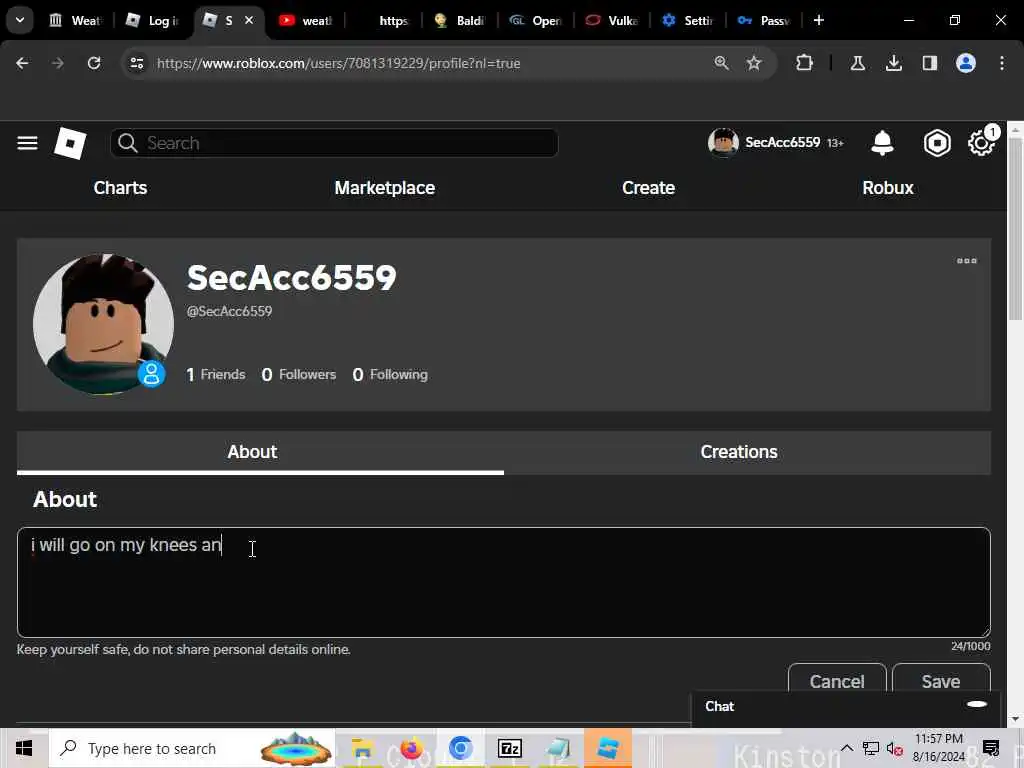View the 0 Followers list
This screenshot has width=1024, height=768.
coord(298,374)
